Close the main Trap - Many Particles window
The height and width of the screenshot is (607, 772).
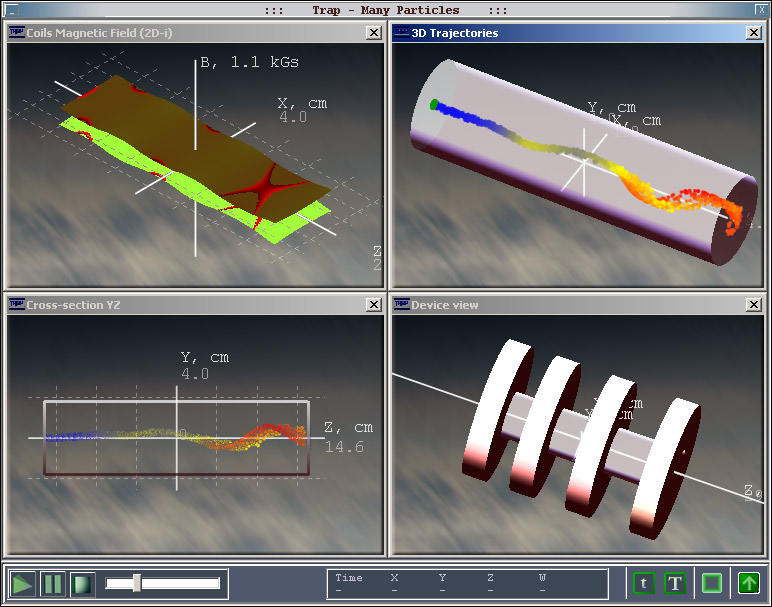pos(759,10)
